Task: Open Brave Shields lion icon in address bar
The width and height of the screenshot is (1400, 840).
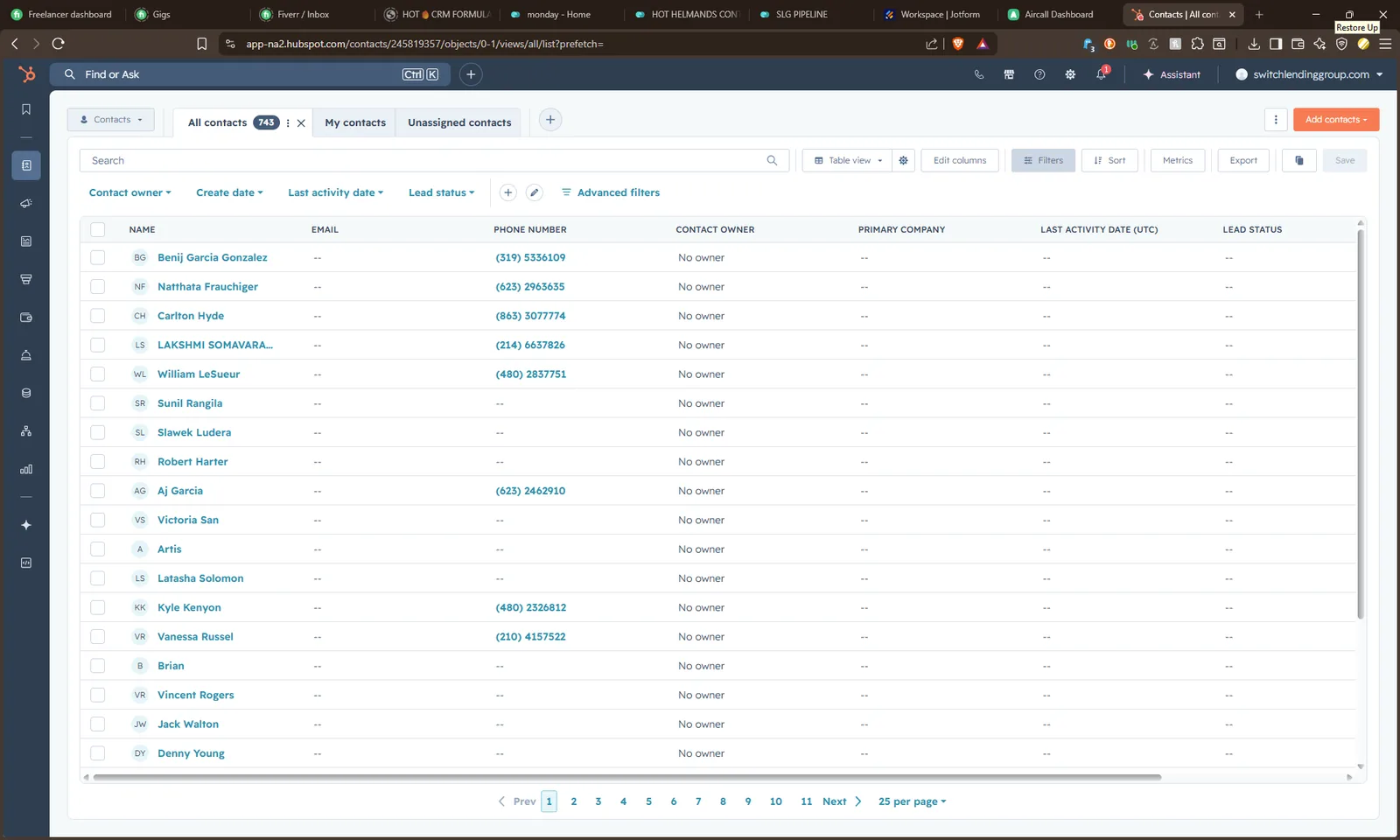Action: click(958, 44)
